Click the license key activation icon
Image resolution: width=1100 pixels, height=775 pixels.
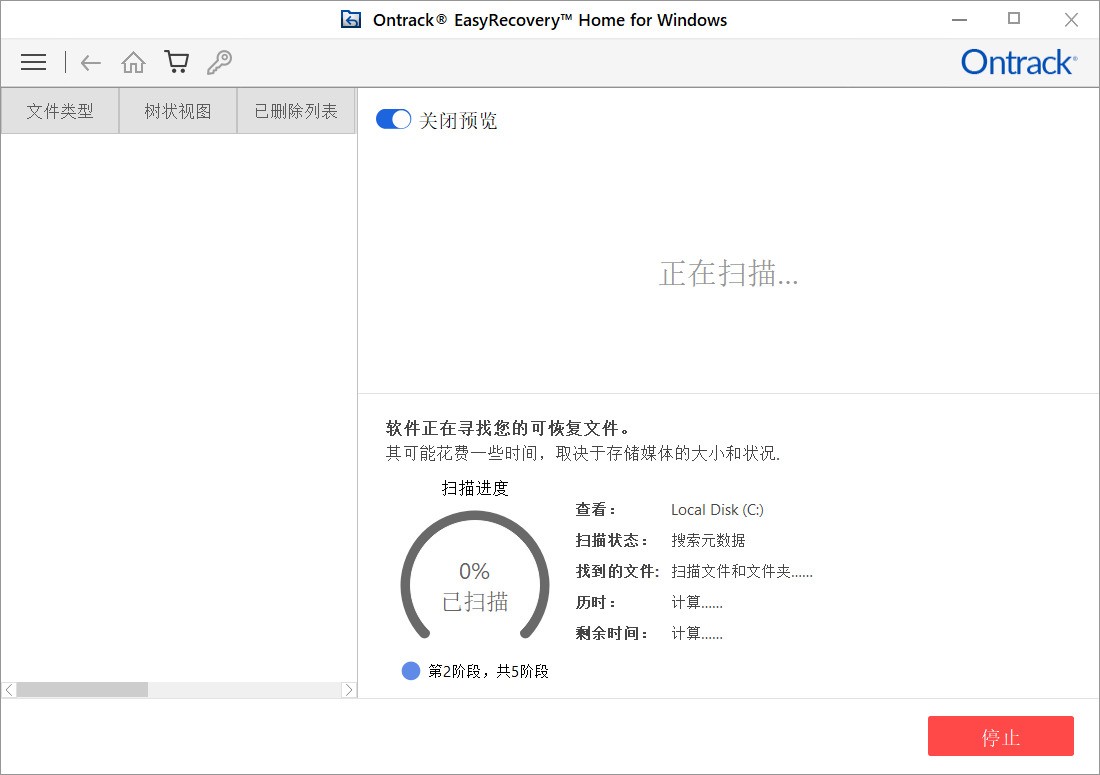click(x=219, y=62)
